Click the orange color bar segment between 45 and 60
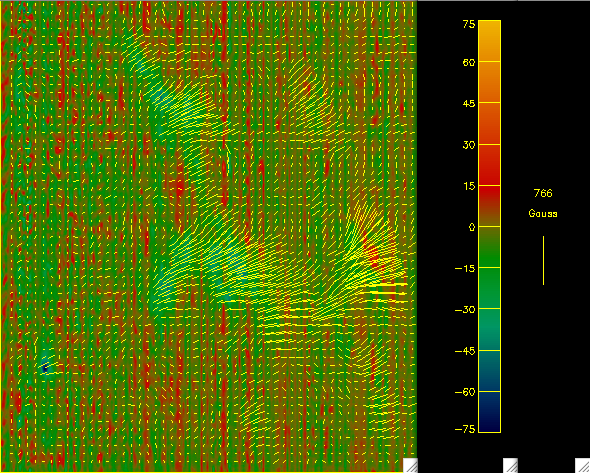 click(489, 82)
